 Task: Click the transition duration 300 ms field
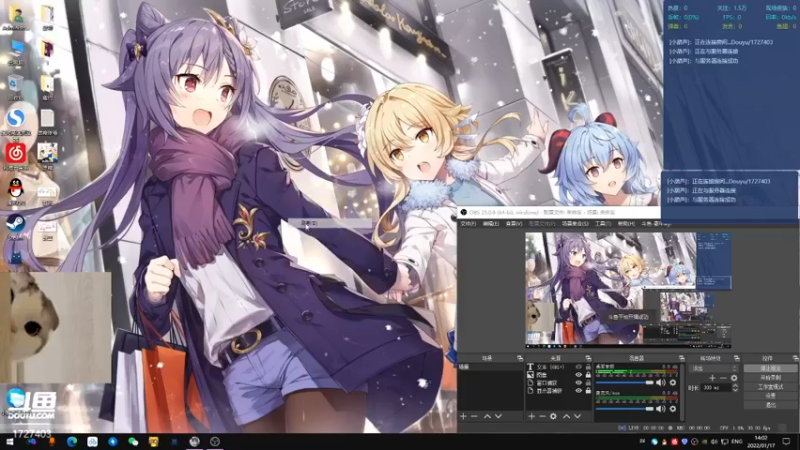click(716, 388)
